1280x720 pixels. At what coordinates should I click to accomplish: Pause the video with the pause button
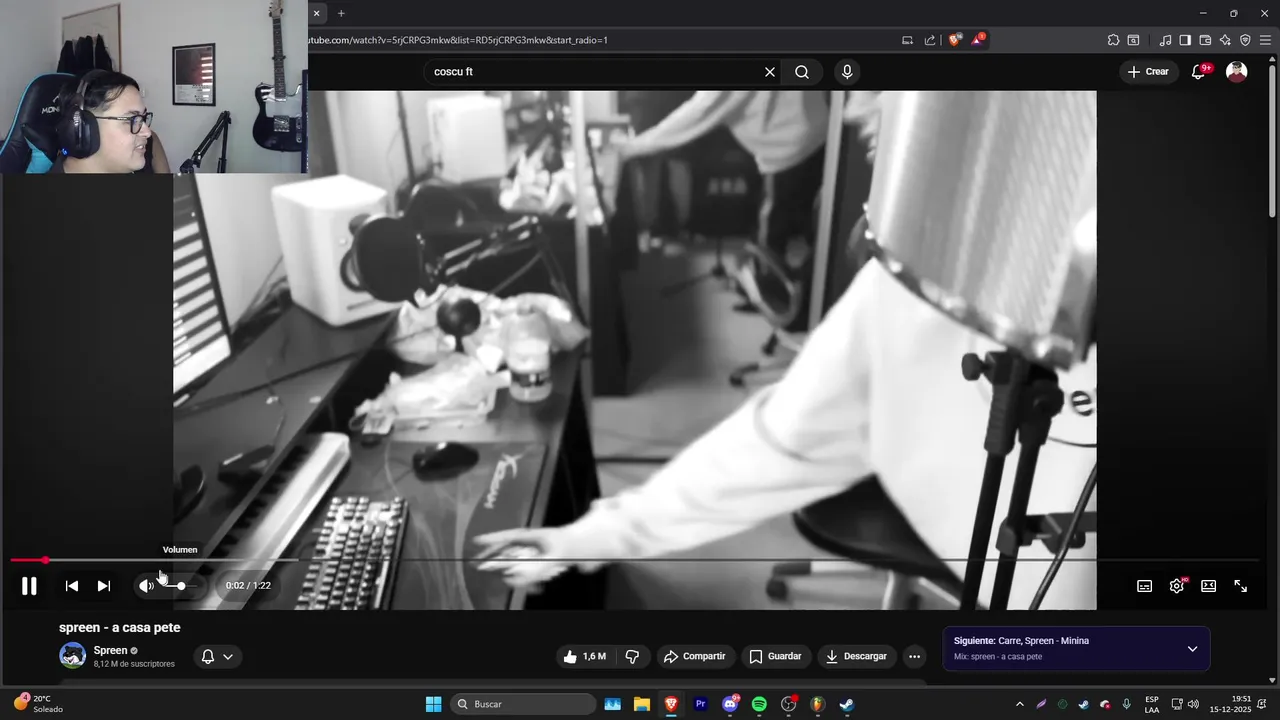click(x=29, y=586)
